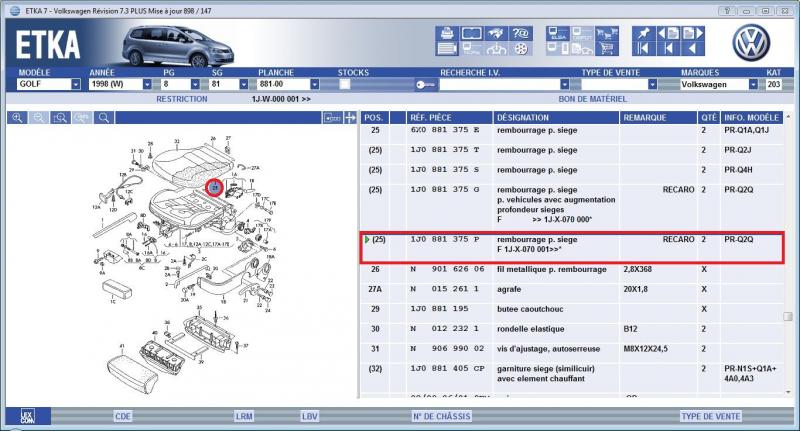Click the BON DE MATÉRIEL label
Screen dimensions: 800x431
point(592,99)
